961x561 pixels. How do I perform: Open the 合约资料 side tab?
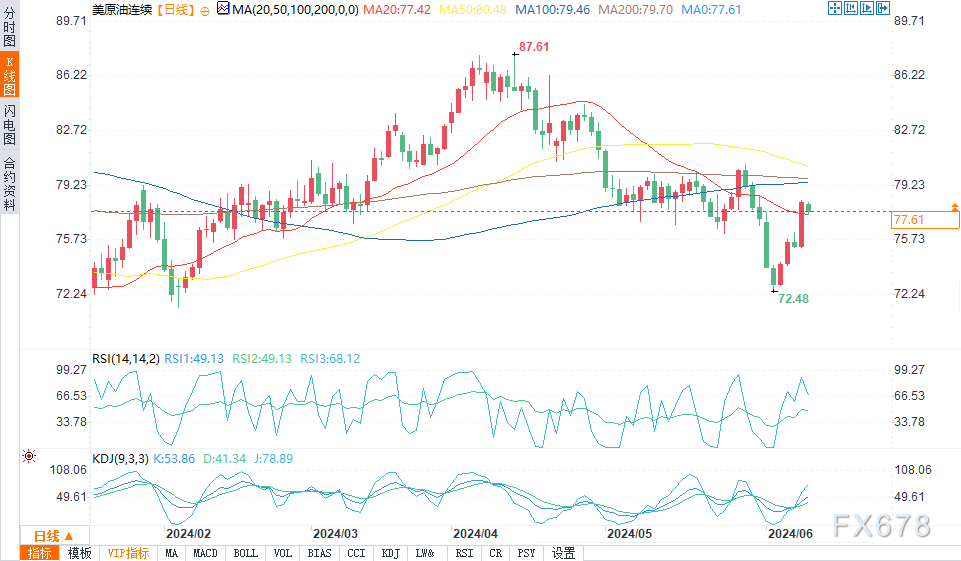[x=9, y=184]
